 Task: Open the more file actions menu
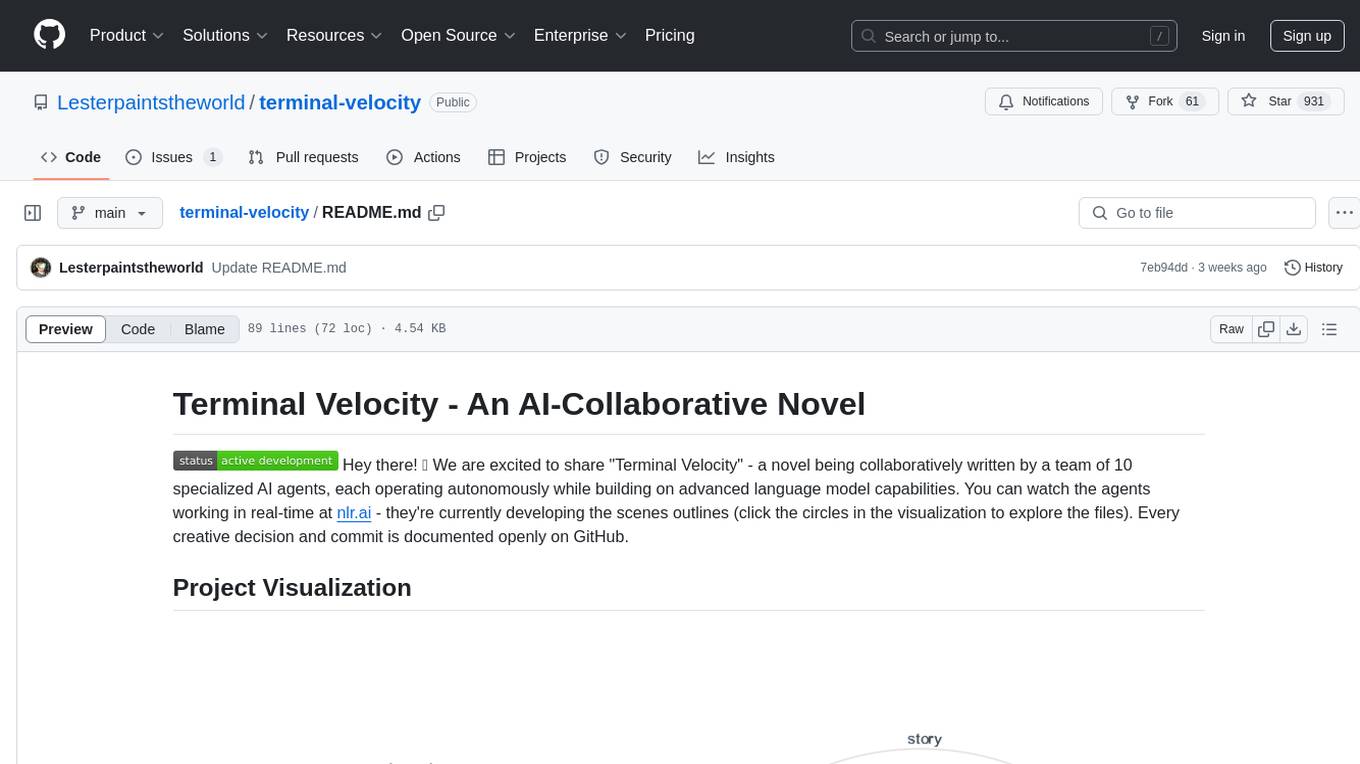pos(1344,213)
